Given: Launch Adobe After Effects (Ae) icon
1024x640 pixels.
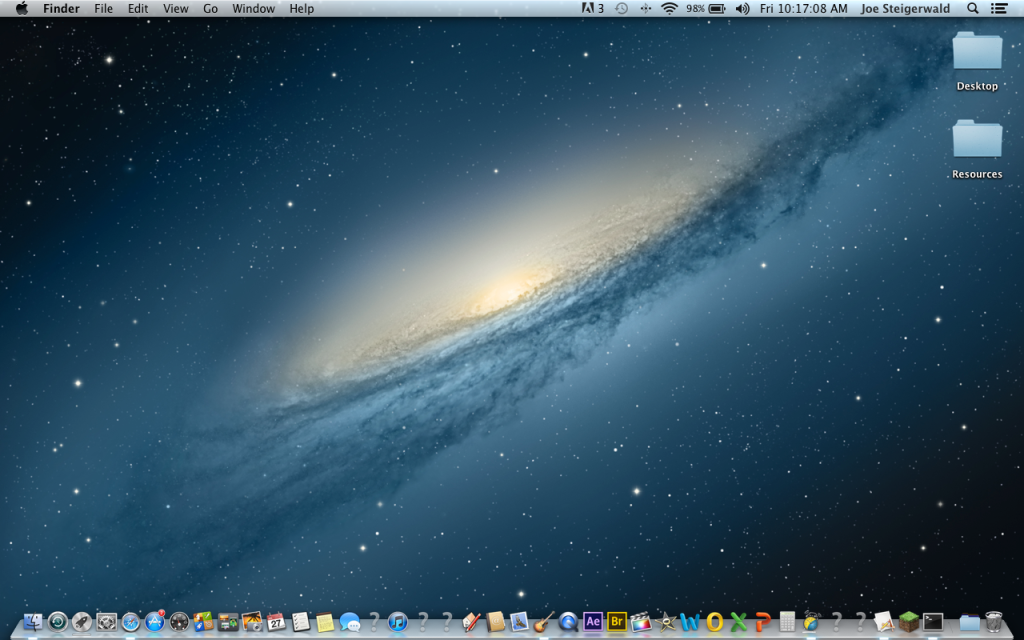Looking at the screenshot, I should (592, 622).
